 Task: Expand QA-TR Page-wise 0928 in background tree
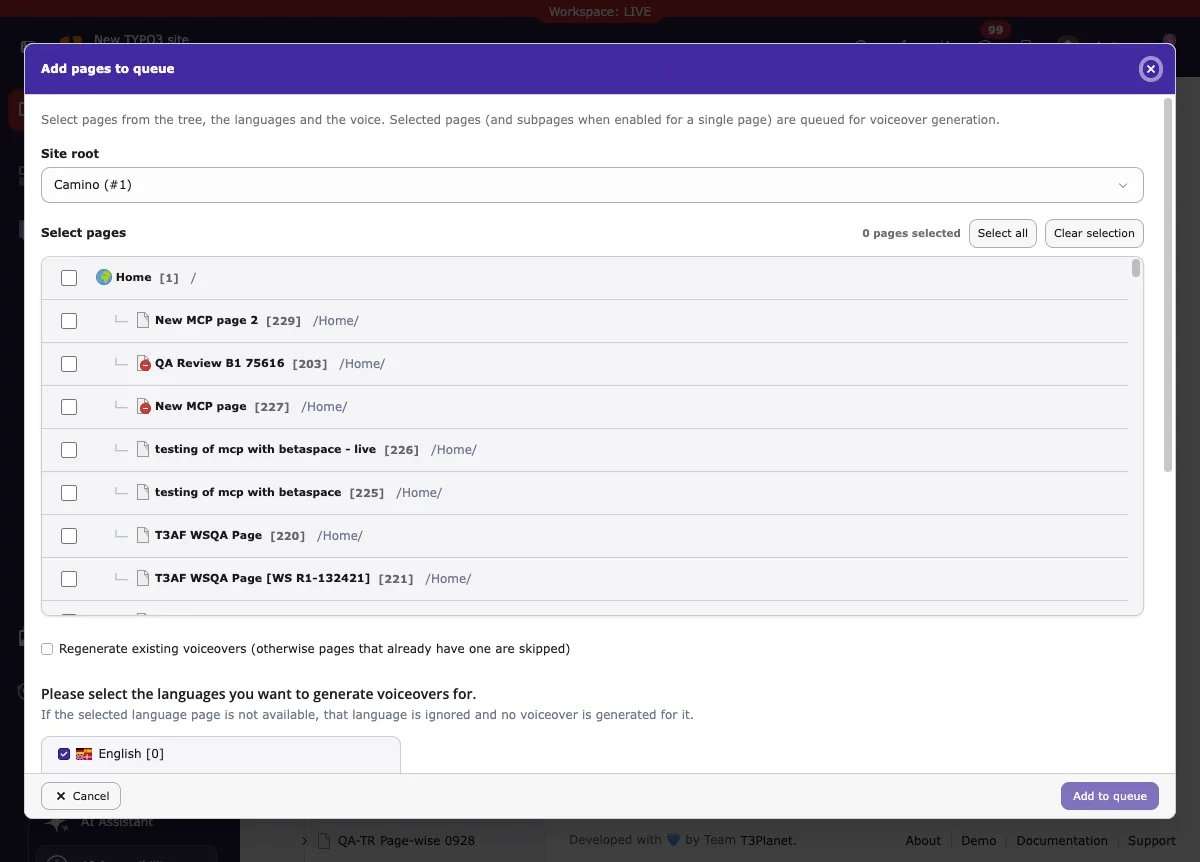[304, 841]
